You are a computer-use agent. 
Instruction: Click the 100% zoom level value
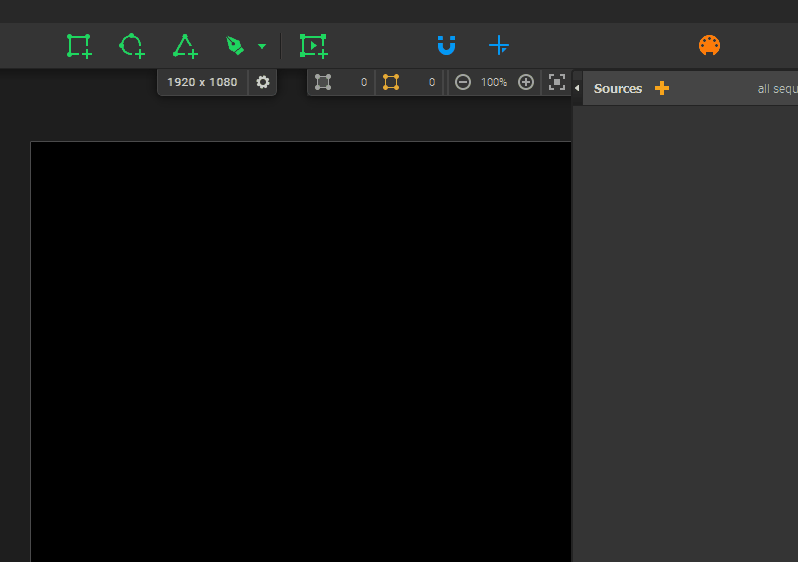tap(494, 82)
